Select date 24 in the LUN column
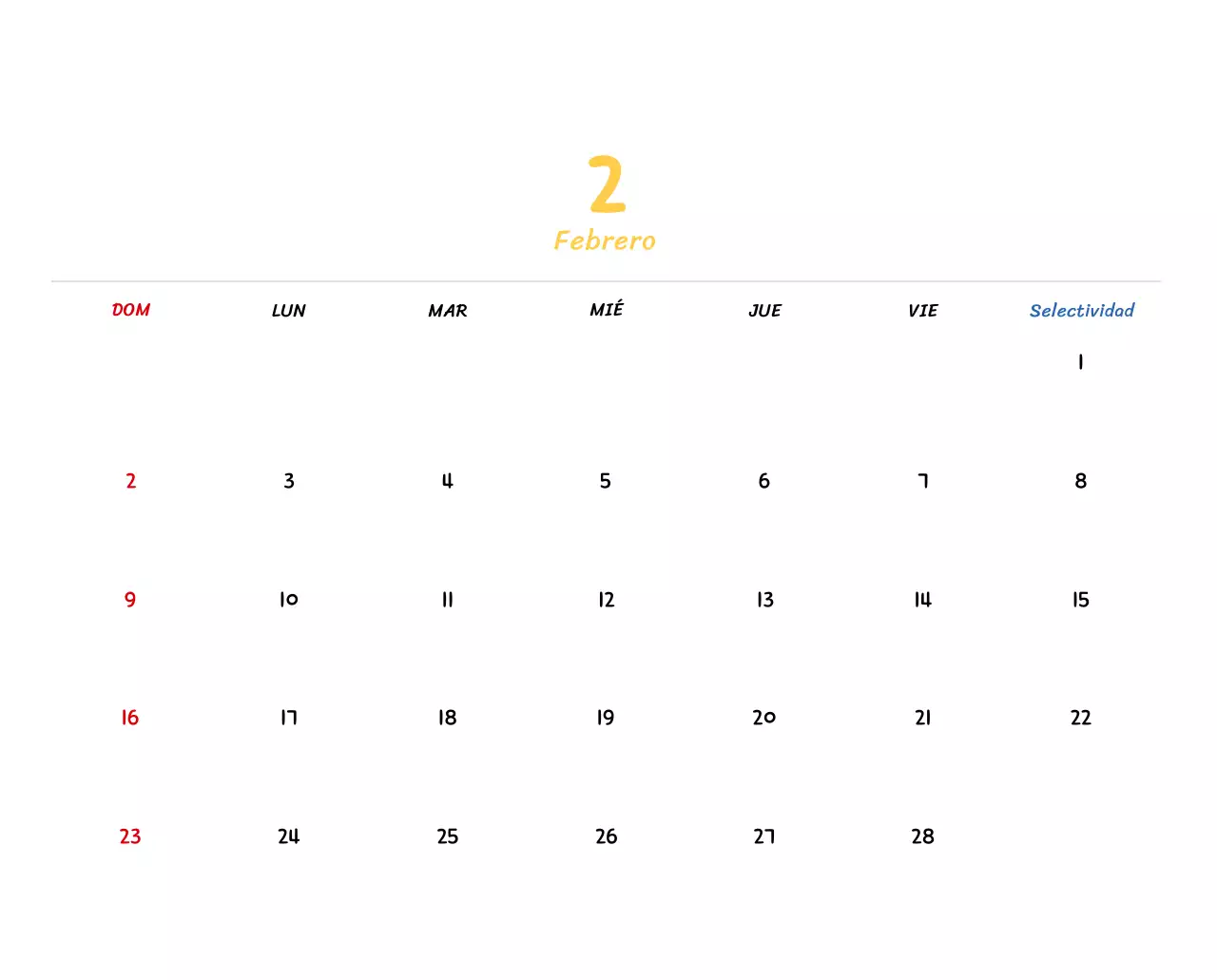The image size is (1217, 980). 289,836
